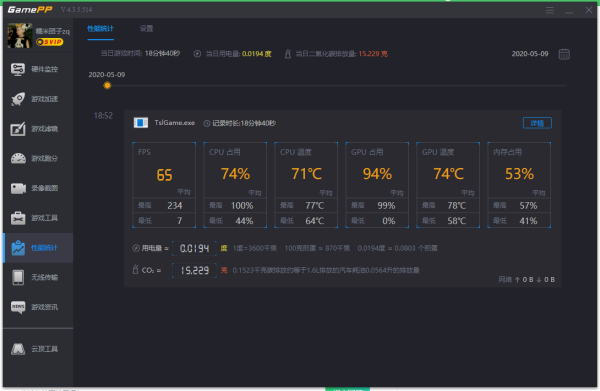Click the SVIP badge
This screenshot has height=391, width=600.
point(50,42)
